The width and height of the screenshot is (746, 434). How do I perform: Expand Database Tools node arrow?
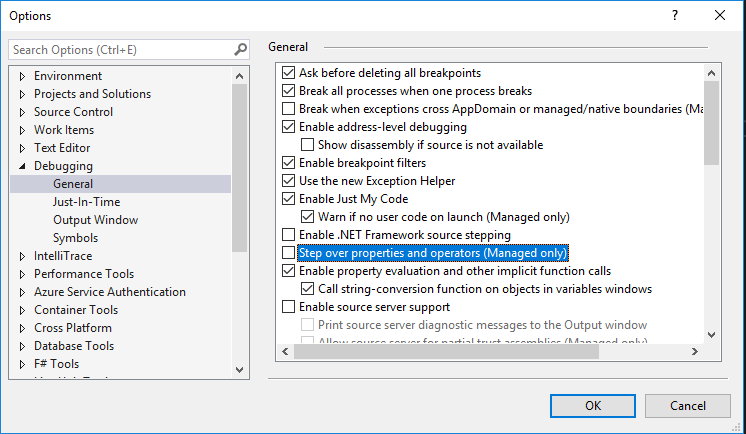click(22, 346)
